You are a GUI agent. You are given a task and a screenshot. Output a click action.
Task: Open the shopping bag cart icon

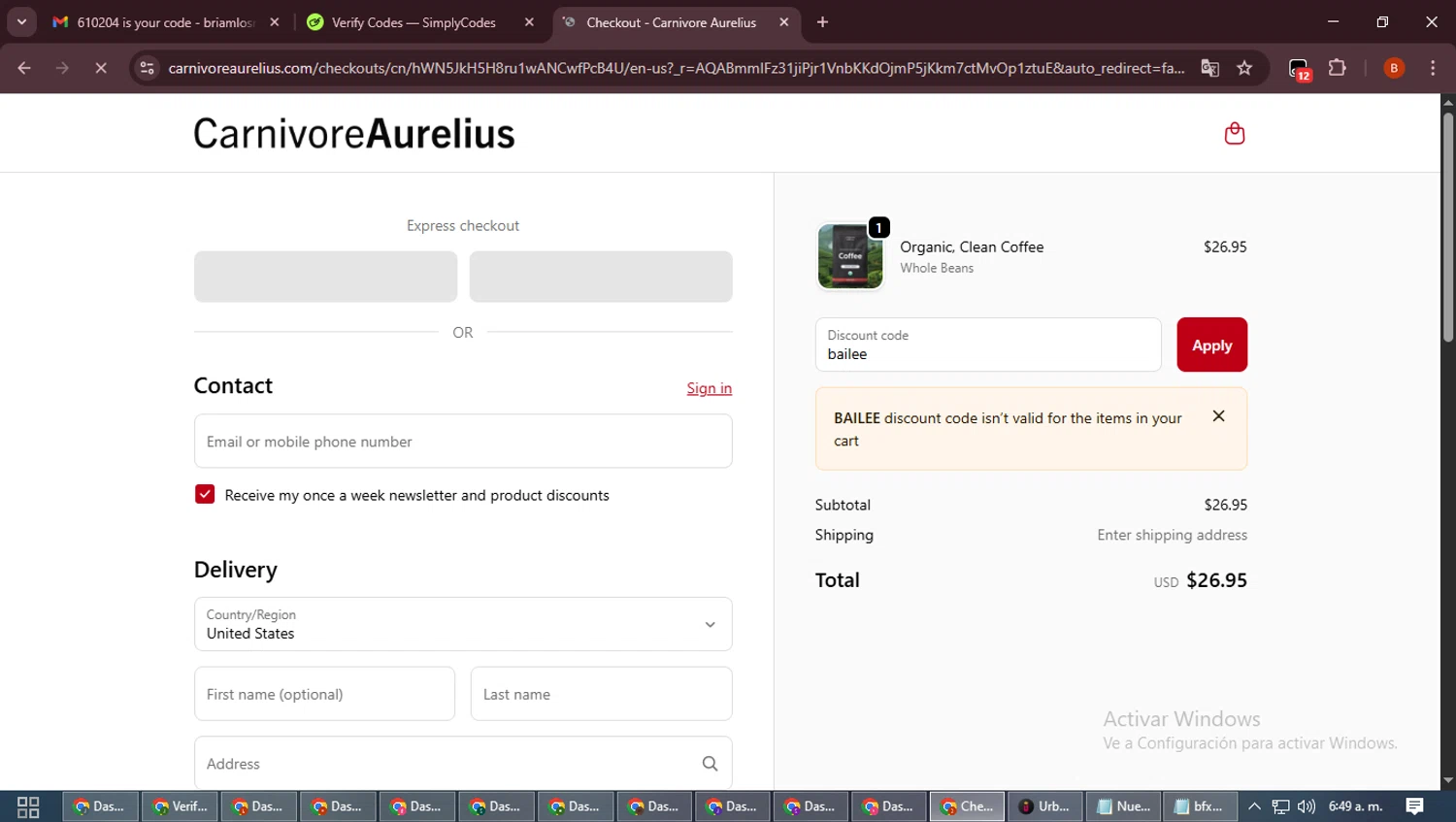pyautogui.click(x=1234, y=133)
